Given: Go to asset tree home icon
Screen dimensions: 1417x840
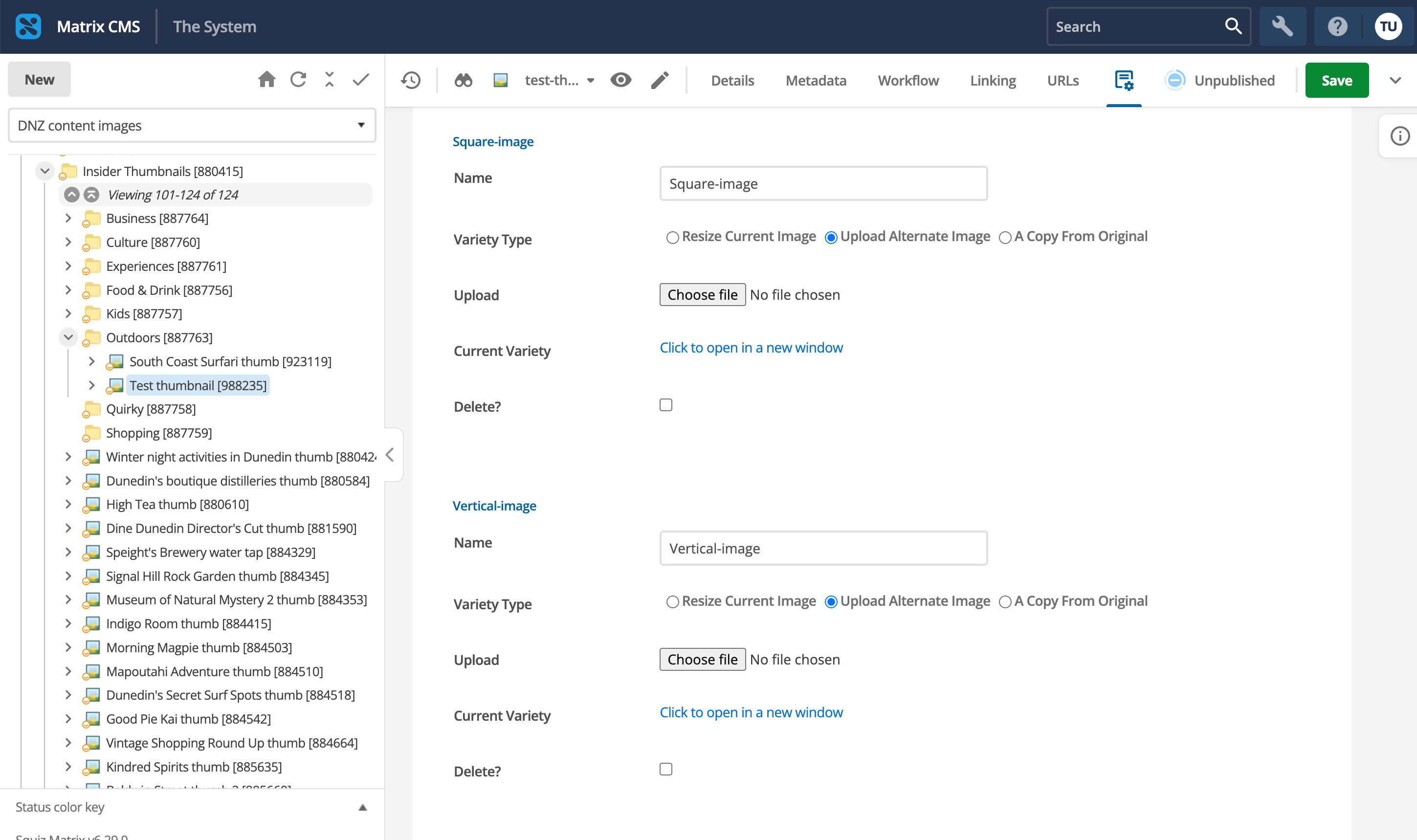Looking at the screenshot, I should [266, 79].
